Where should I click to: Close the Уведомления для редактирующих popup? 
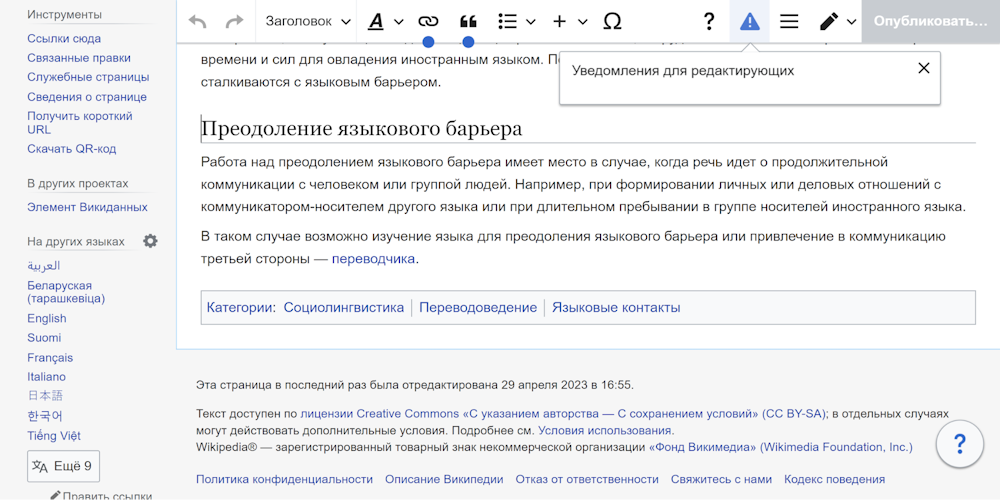(923, 68)
